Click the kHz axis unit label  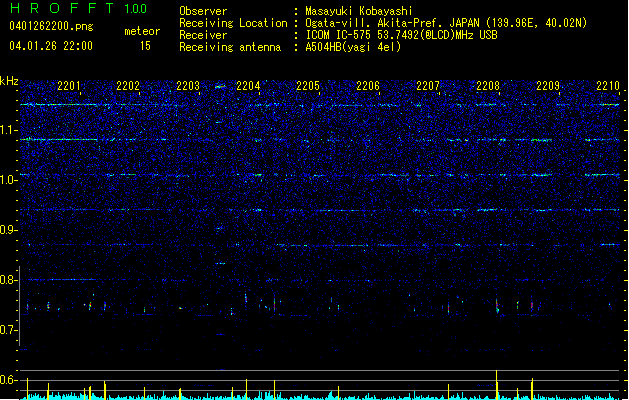(x=9, y=81)
